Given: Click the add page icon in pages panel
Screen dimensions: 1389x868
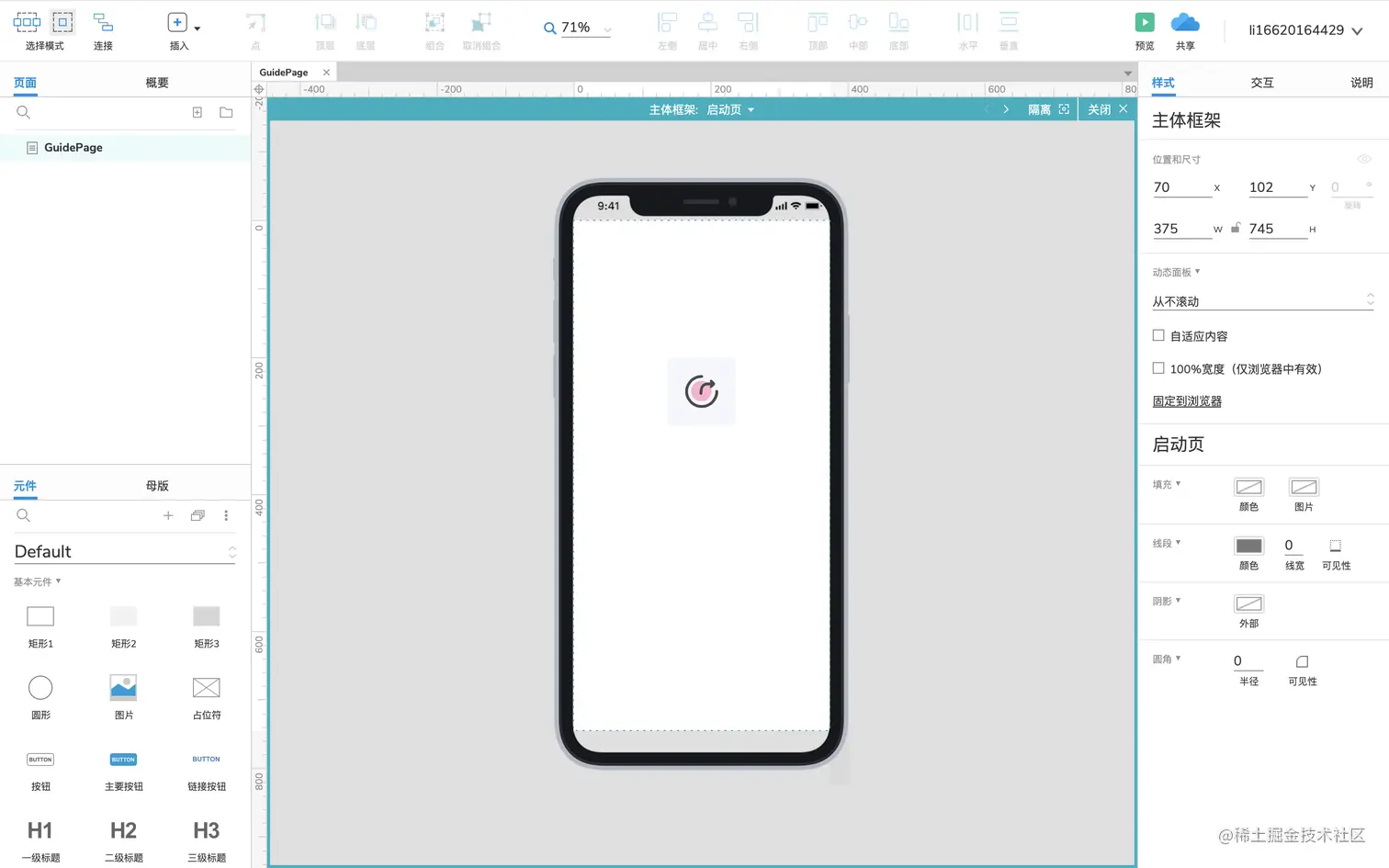Looking at the screenshot, I should 197,112.
